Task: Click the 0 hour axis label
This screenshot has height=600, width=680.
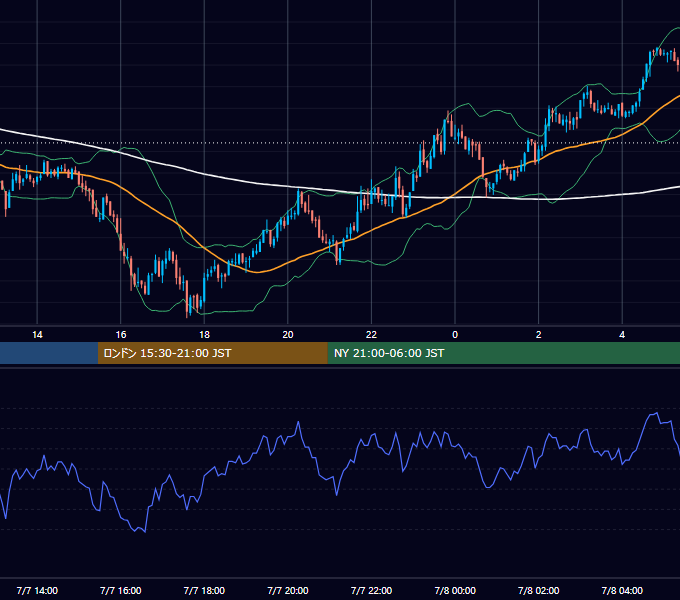Action: 455,335
